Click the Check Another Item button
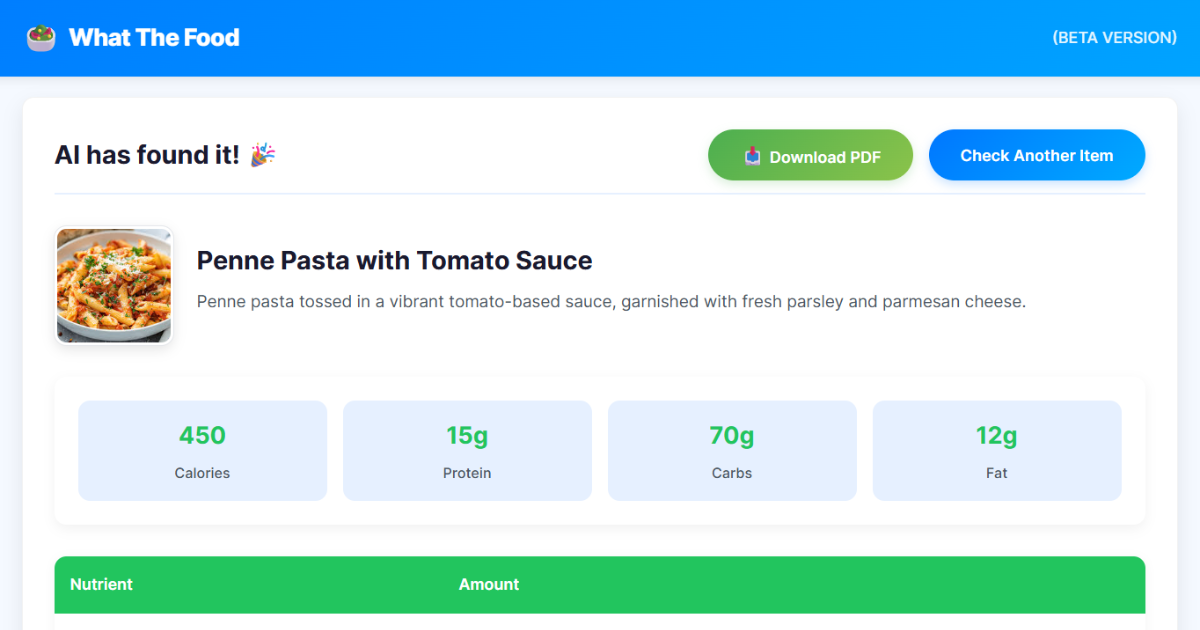1200x630 pixels. pyautogui.click(x=1037, y=155)
